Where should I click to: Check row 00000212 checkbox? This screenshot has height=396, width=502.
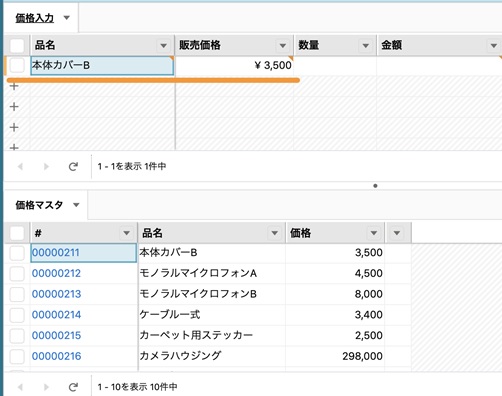pyautogui.click(x=17, y=274)
